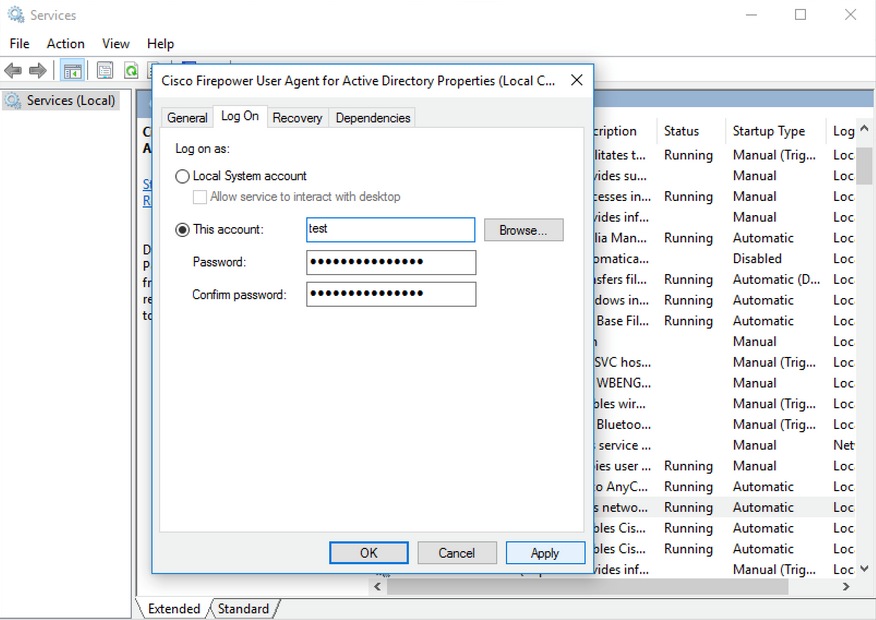Click inside the Confirm password field
Image resolution: width=876 pixels, height=620 pixels.
390,294
